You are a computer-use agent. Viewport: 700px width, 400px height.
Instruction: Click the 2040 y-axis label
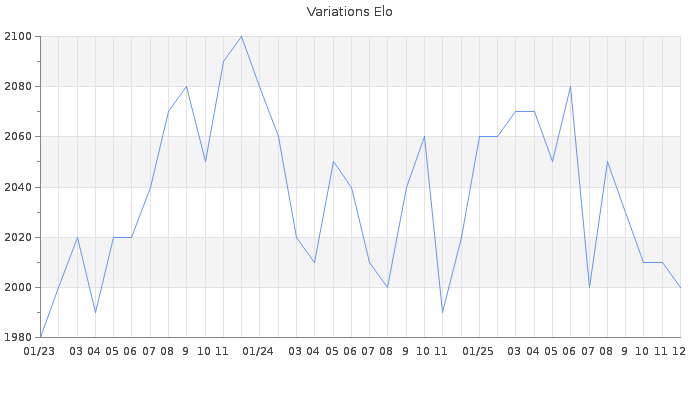pos(20,187)
